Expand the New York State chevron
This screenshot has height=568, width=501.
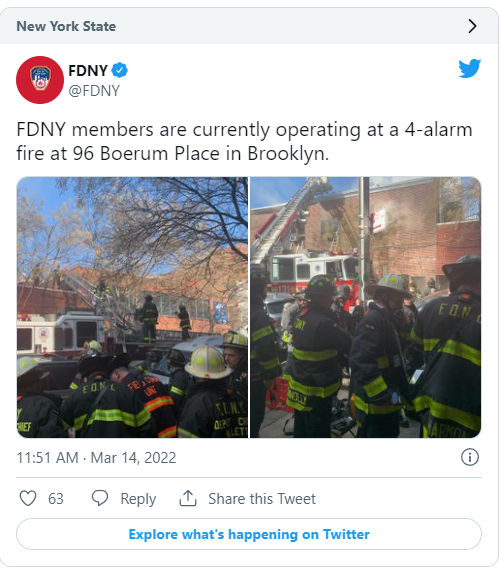(x=472, y=26)
